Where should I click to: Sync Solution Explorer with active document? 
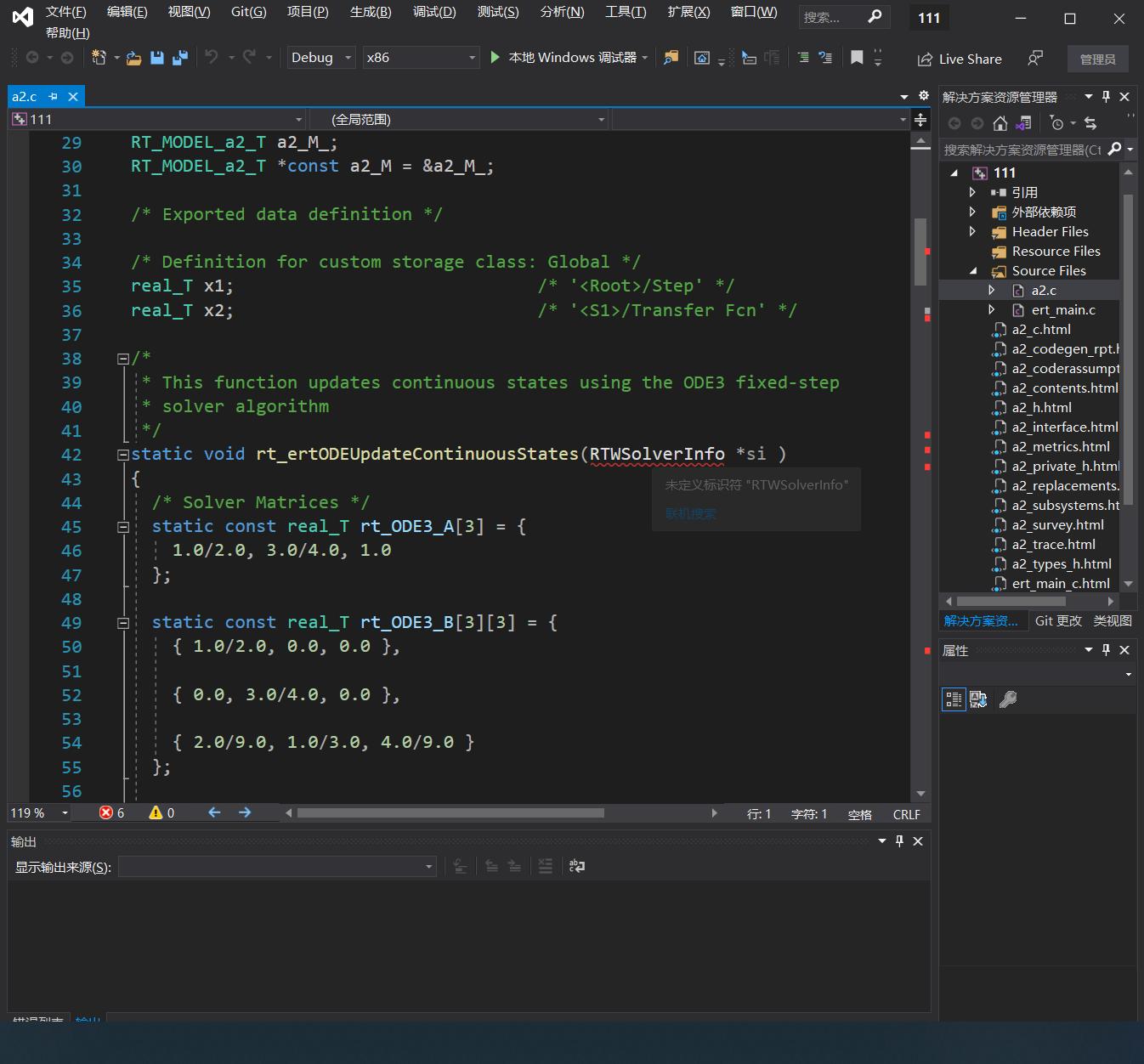1023,123
